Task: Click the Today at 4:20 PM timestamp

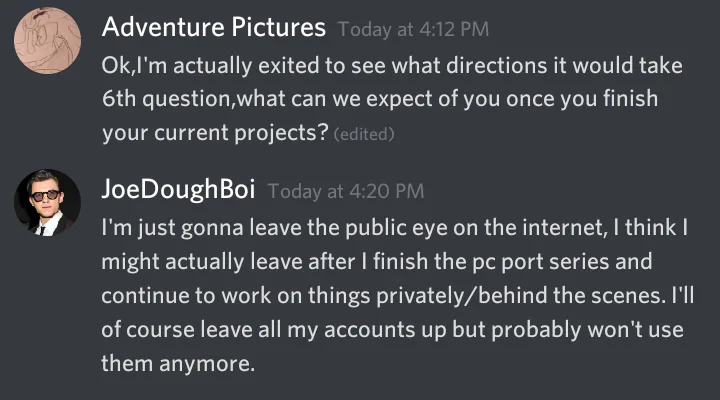Action: [346, 191]
